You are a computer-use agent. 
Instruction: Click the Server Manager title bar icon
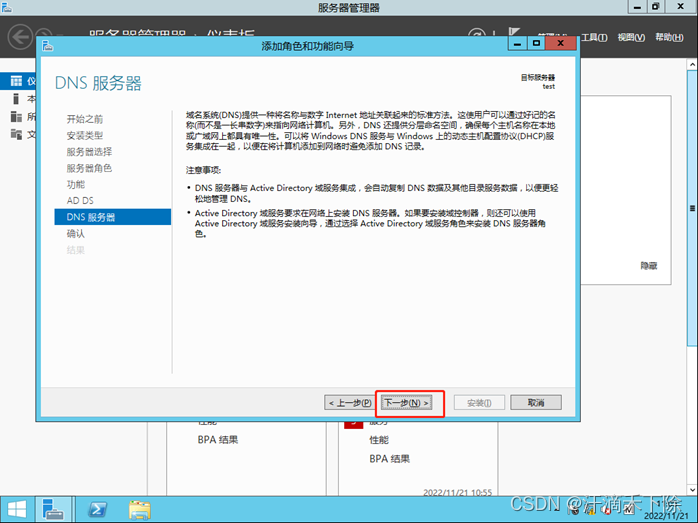pyautogui.click(x=7, y=7)
